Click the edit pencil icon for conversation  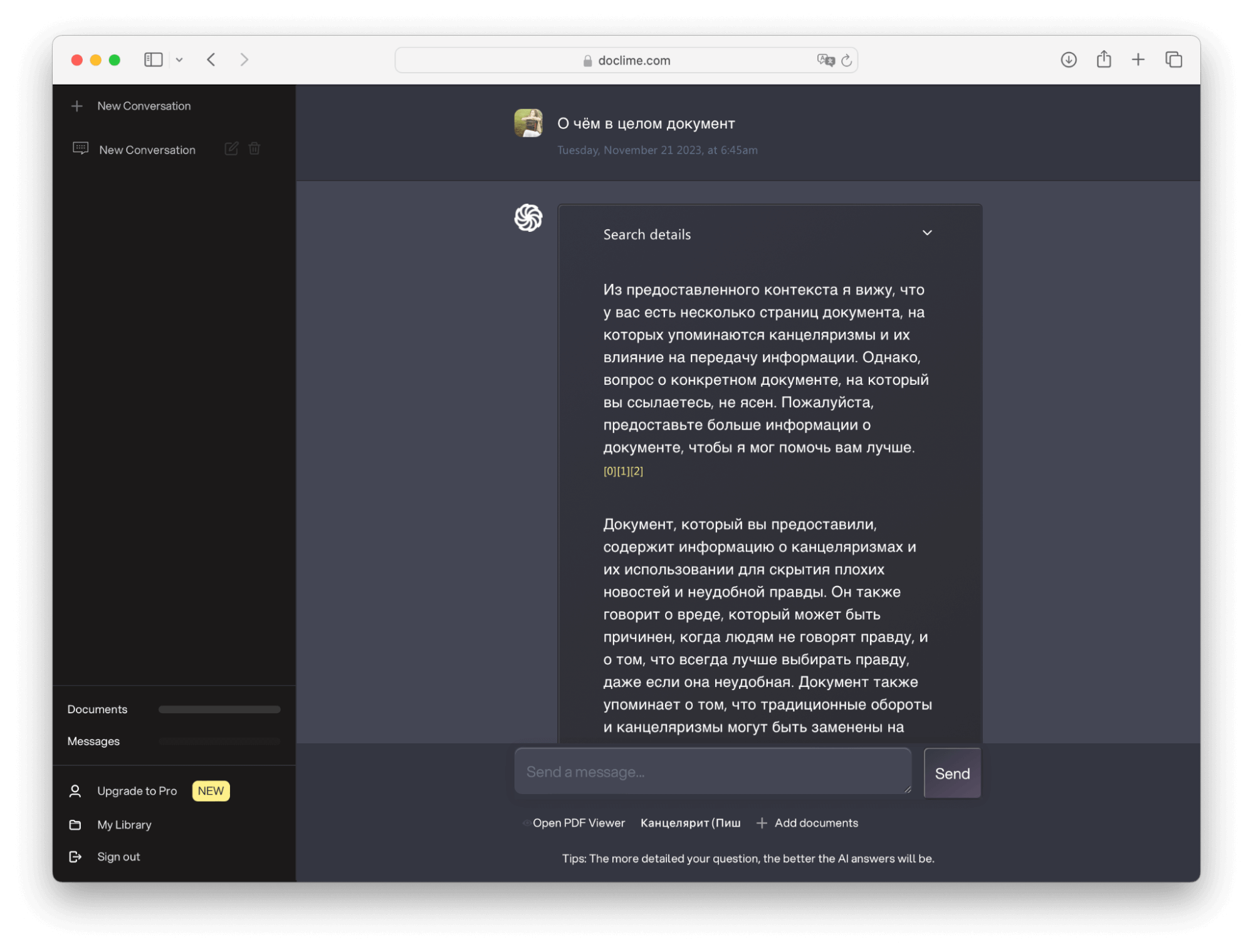click(x=231, y=149)
